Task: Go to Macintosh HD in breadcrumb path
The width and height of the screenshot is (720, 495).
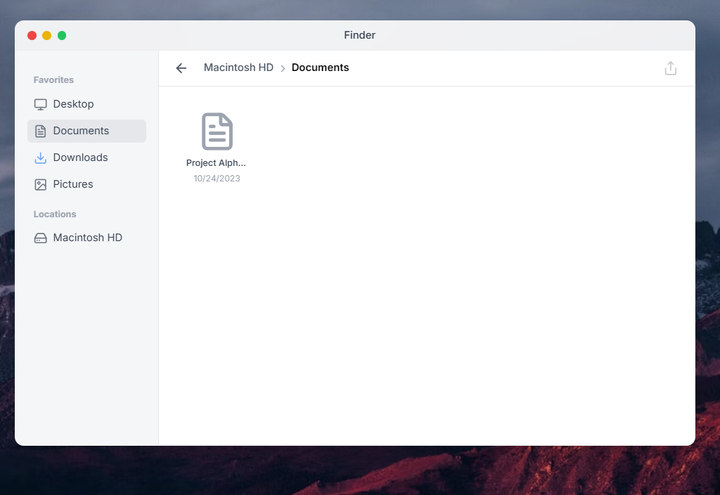Action: pyautogui.click(x=238, y=68)
